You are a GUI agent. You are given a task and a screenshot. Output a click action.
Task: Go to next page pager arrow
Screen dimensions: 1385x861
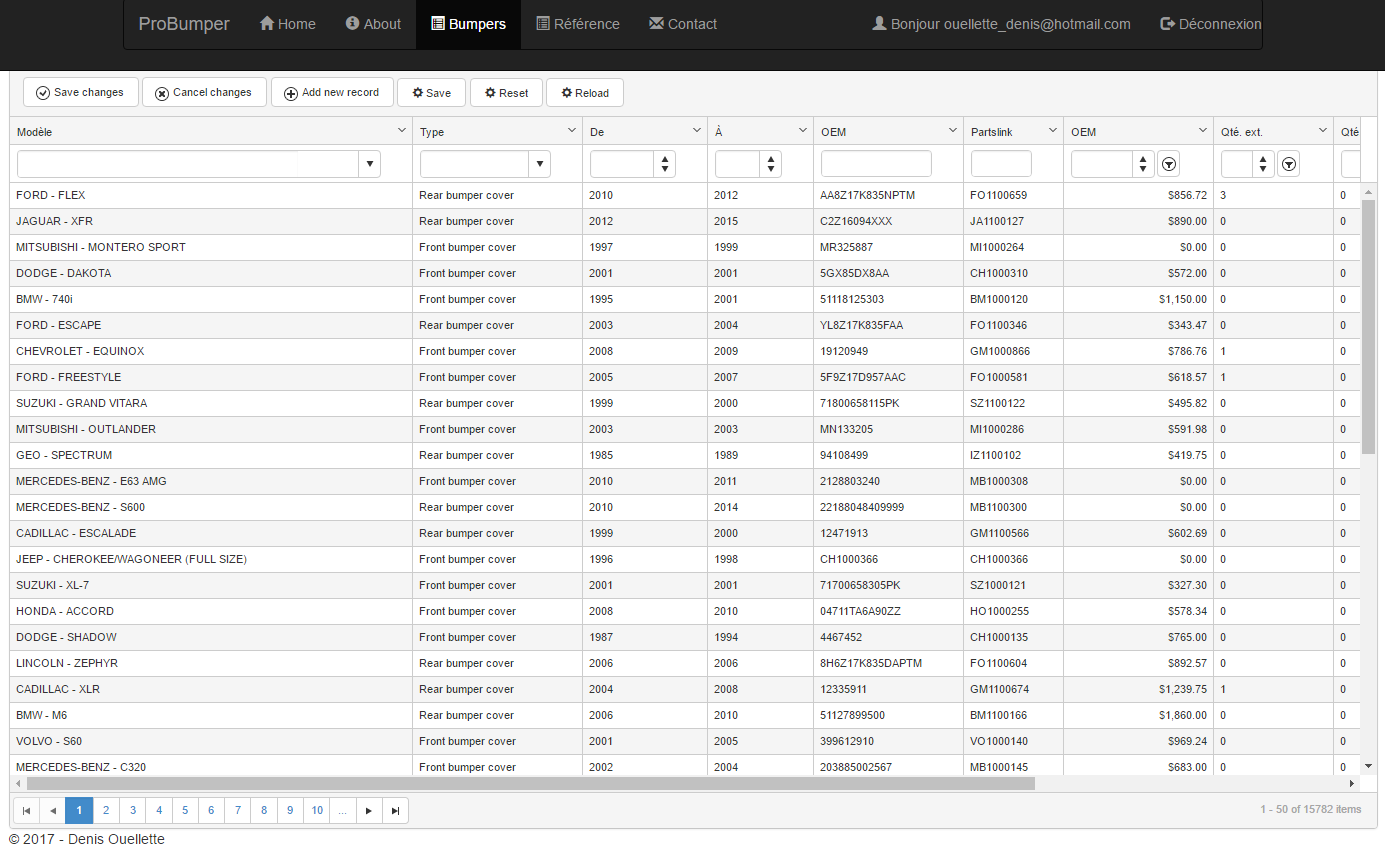click(x=369, y=810)
